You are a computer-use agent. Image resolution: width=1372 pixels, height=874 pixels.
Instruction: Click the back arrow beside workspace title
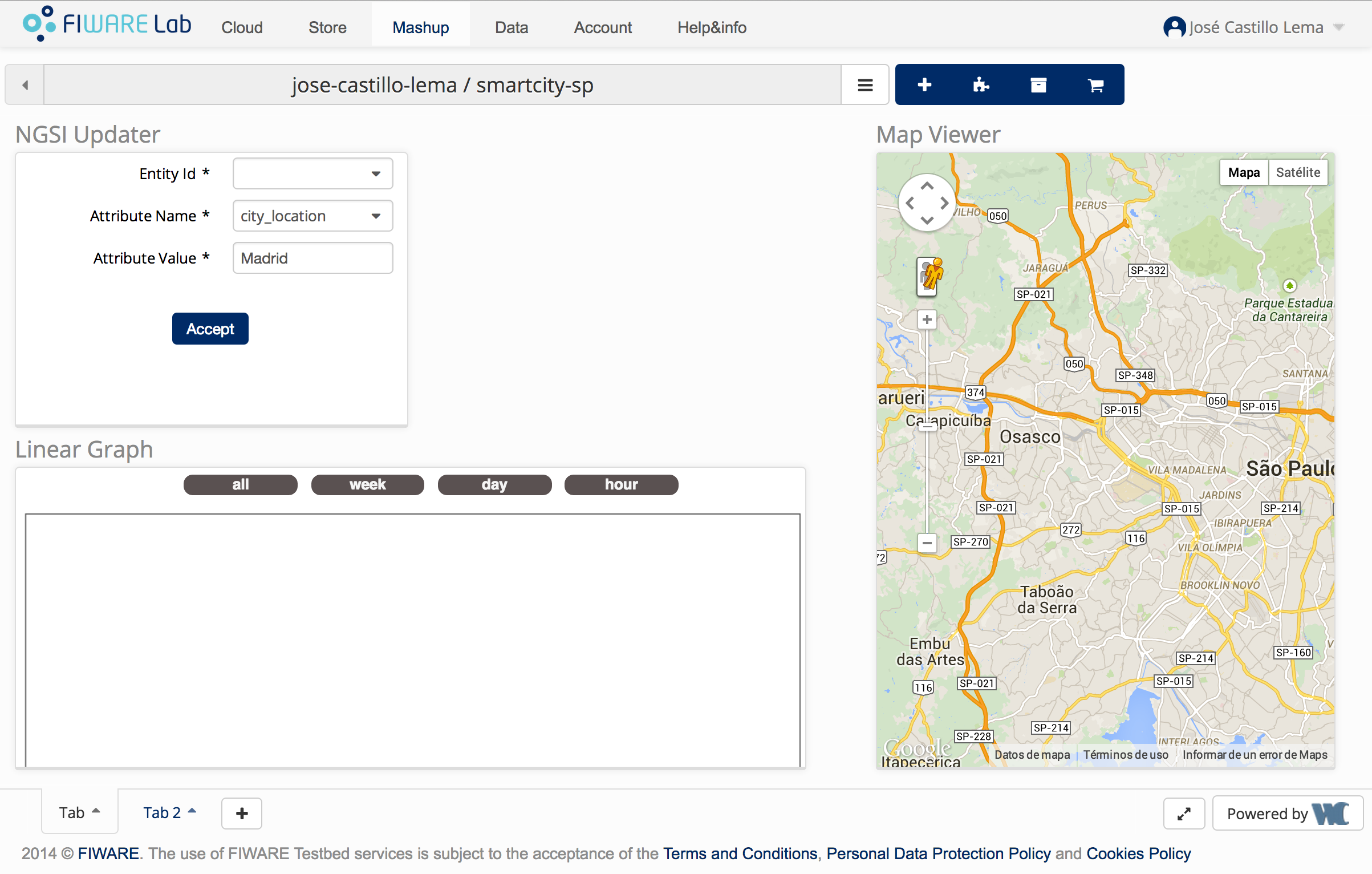point(25,85)
